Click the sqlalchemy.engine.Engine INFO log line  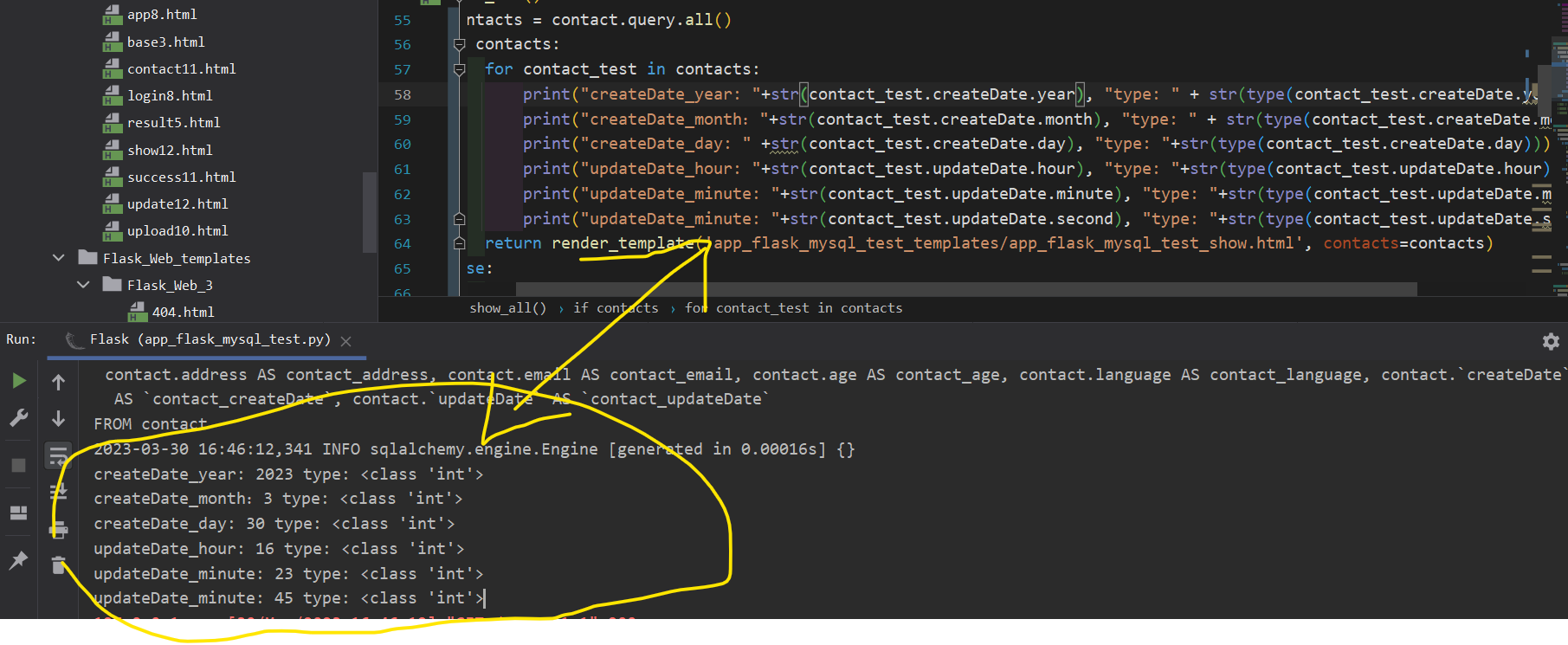pos(474,449)
